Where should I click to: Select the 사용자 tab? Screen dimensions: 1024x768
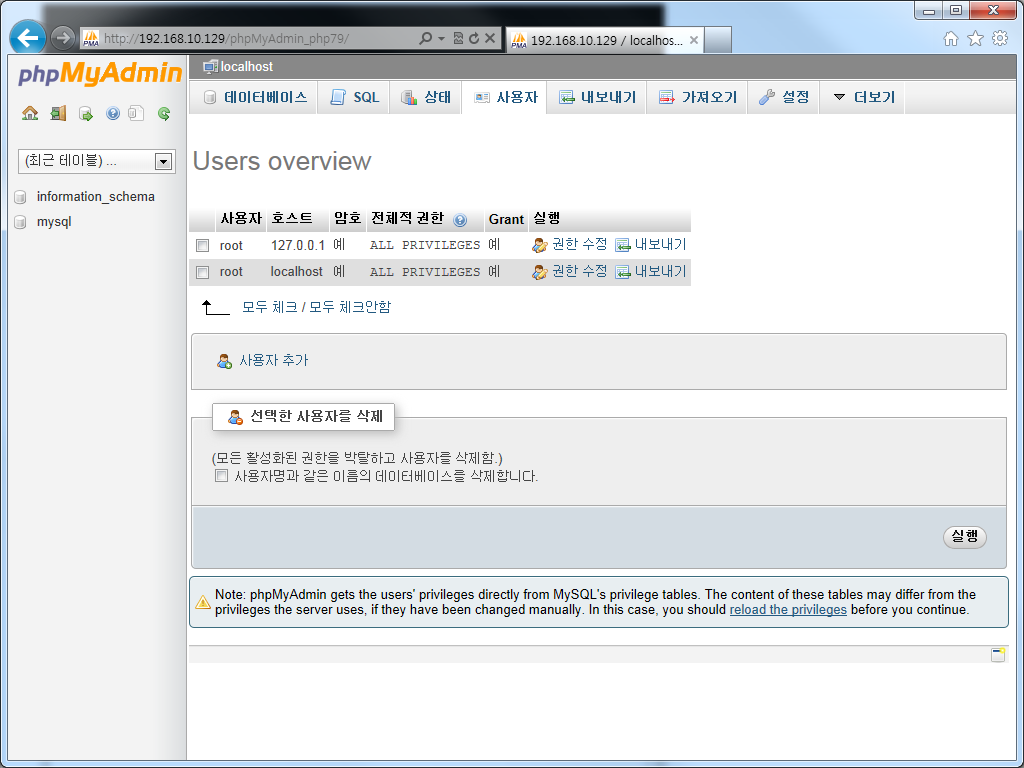click(505, 97)
